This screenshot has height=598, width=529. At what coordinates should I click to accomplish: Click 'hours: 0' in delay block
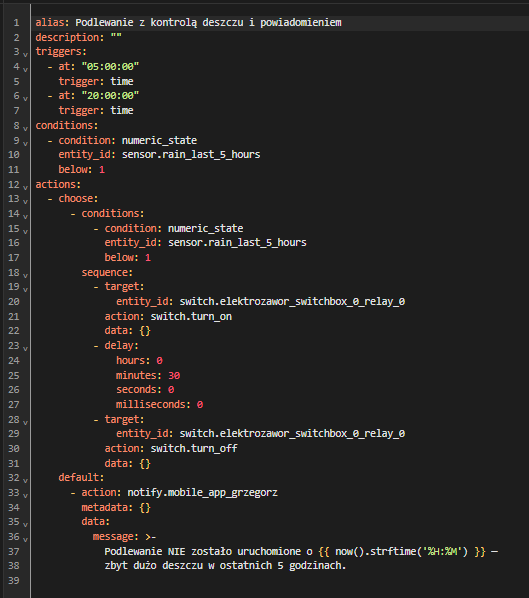pyautogui.click(x=139, y=360)
